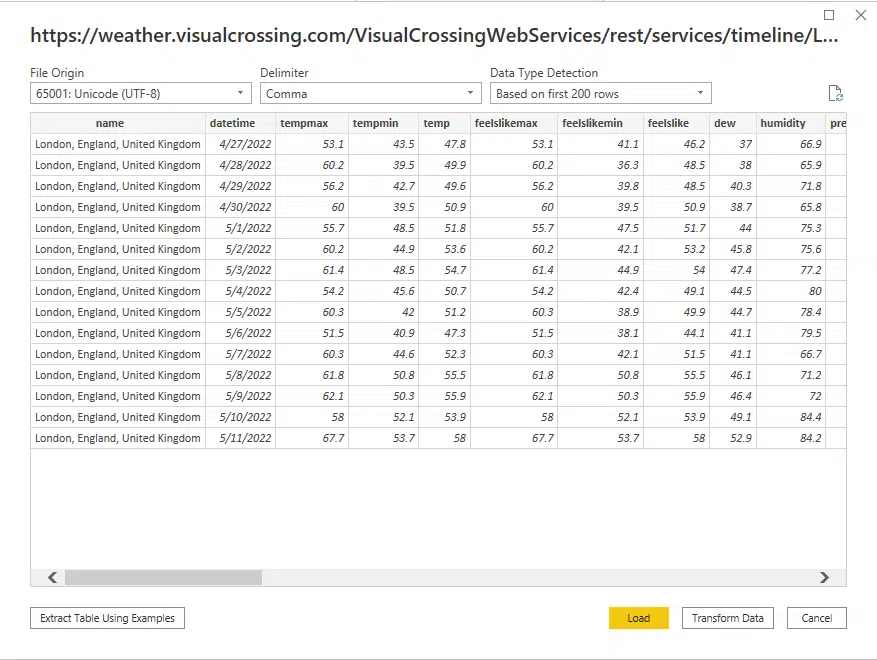Open the Data Type Detection dropdown
877x660 pixels.
[x=601, y=94]
